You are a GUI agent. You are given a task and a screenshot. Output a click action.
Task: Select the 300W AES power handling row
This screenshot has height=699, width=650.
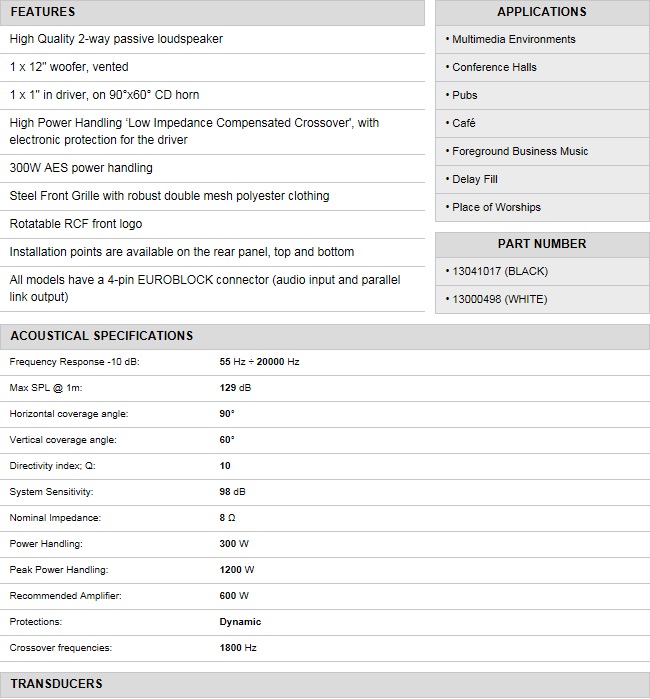tap(81, 168)
